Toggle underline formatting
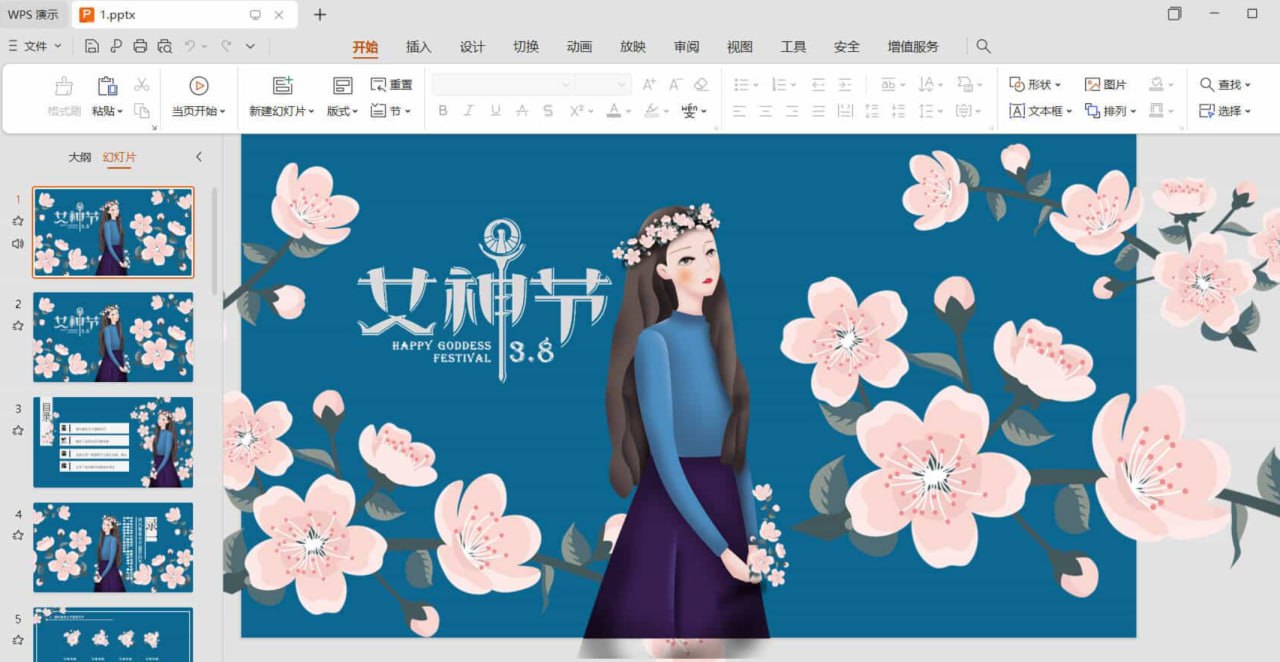Screen dimensions: 1280x662 495,111
